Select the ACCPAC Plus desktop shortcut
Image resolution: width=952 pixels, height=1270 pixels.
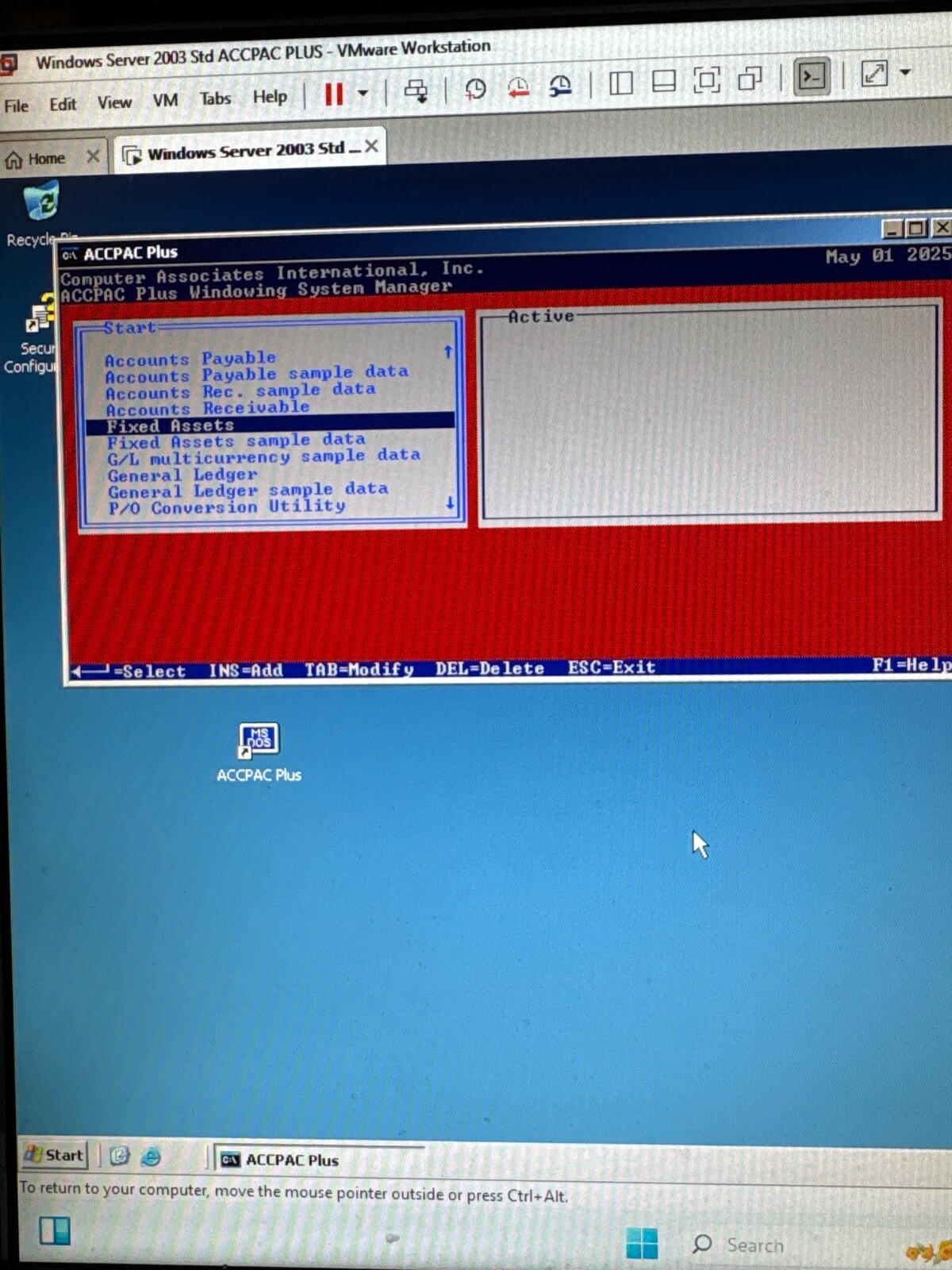pyautogui.click(x=259, y=752)
